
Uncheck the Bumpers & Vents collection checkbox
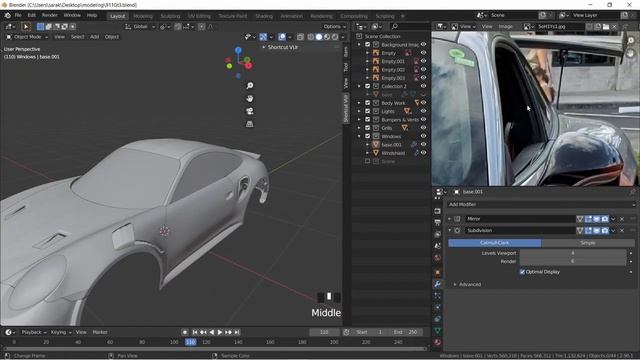point(367,120)
